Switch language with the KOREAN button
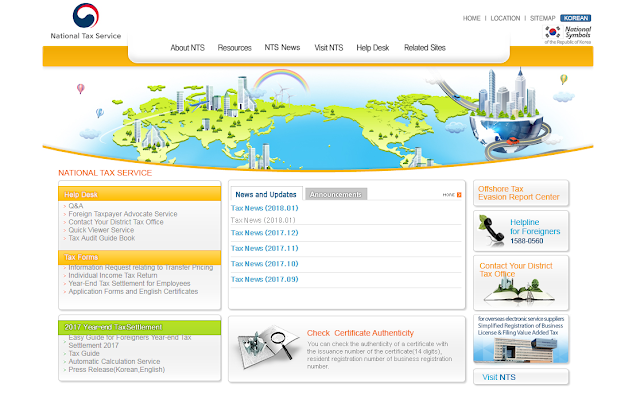Viewport: 640px width, 415px height. click(576, 18)
